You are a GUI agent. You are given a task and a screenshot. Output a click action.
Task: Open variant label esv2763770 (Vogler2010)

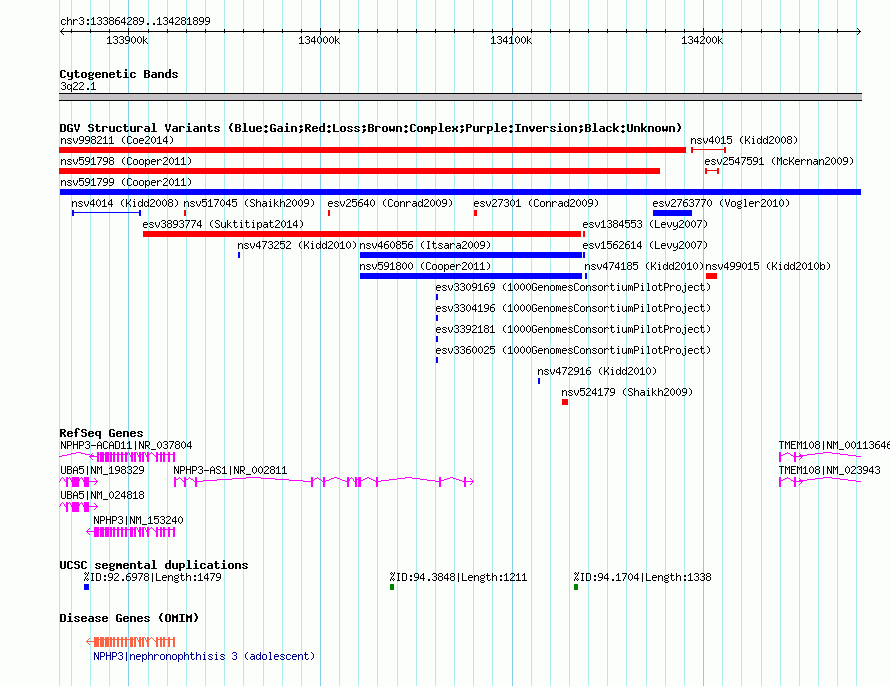tap(721, 203)
